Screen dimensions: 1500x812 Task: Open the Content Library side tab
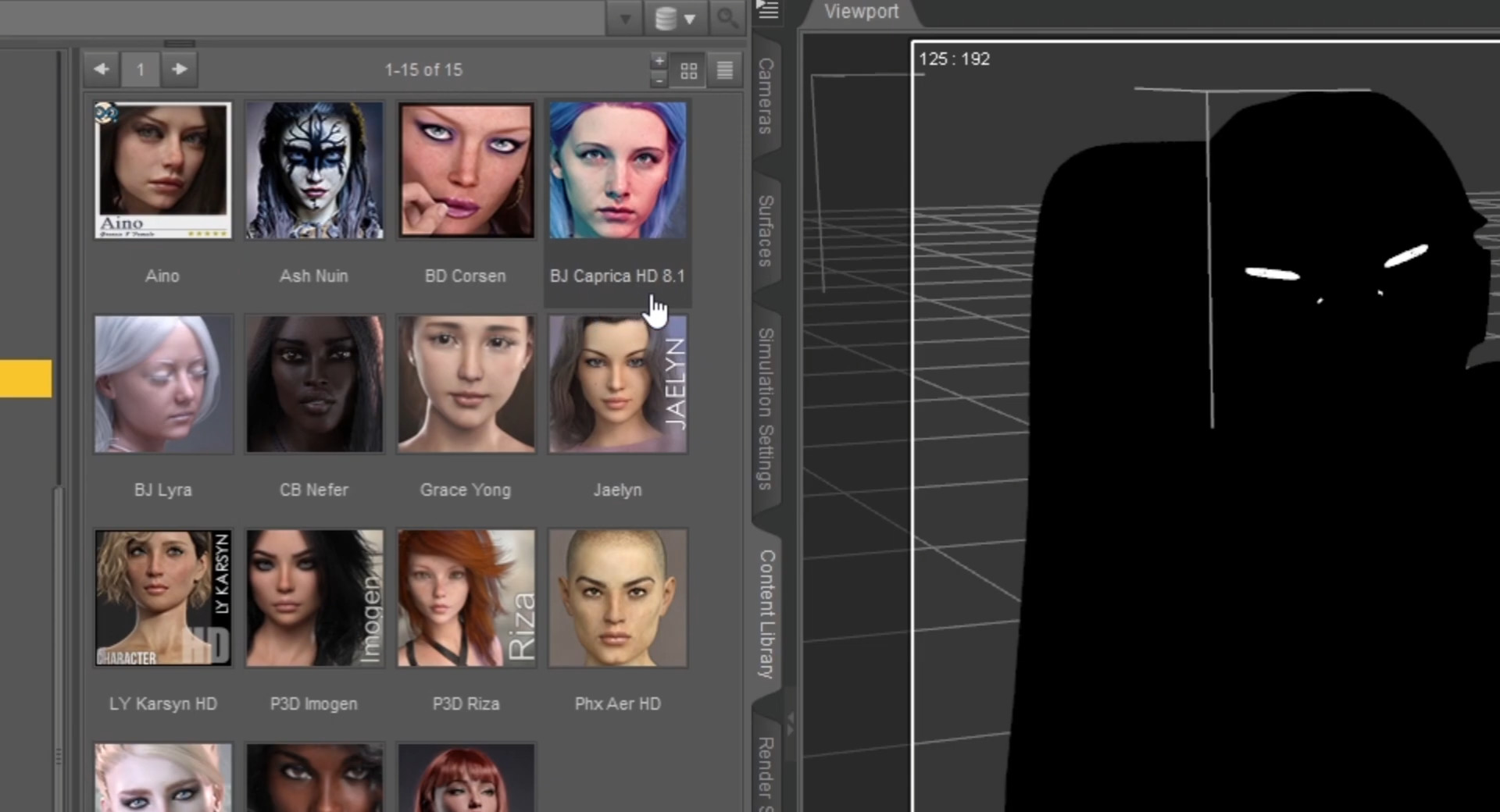(767, 614)
